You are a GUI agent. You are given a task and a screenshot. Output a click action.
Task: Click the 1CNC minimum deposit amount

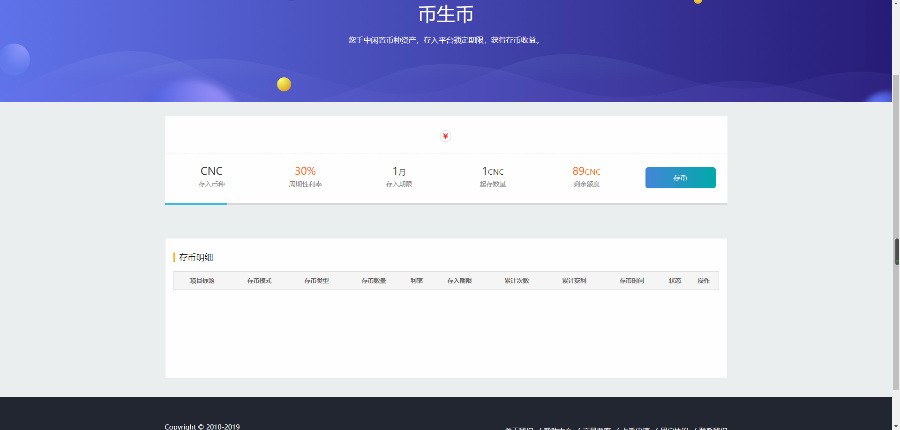point(493,171)
